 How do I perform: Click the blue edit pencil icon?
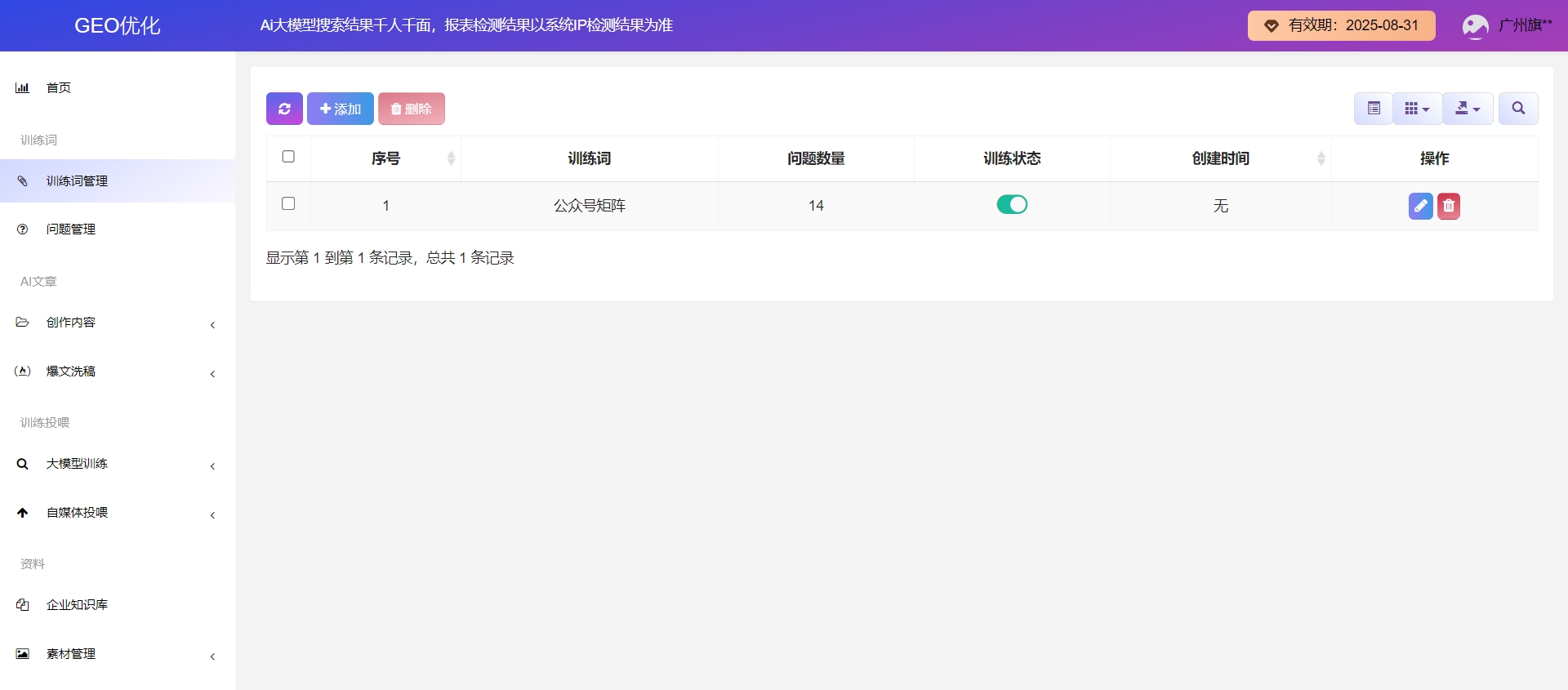(x=1421, y=206)
